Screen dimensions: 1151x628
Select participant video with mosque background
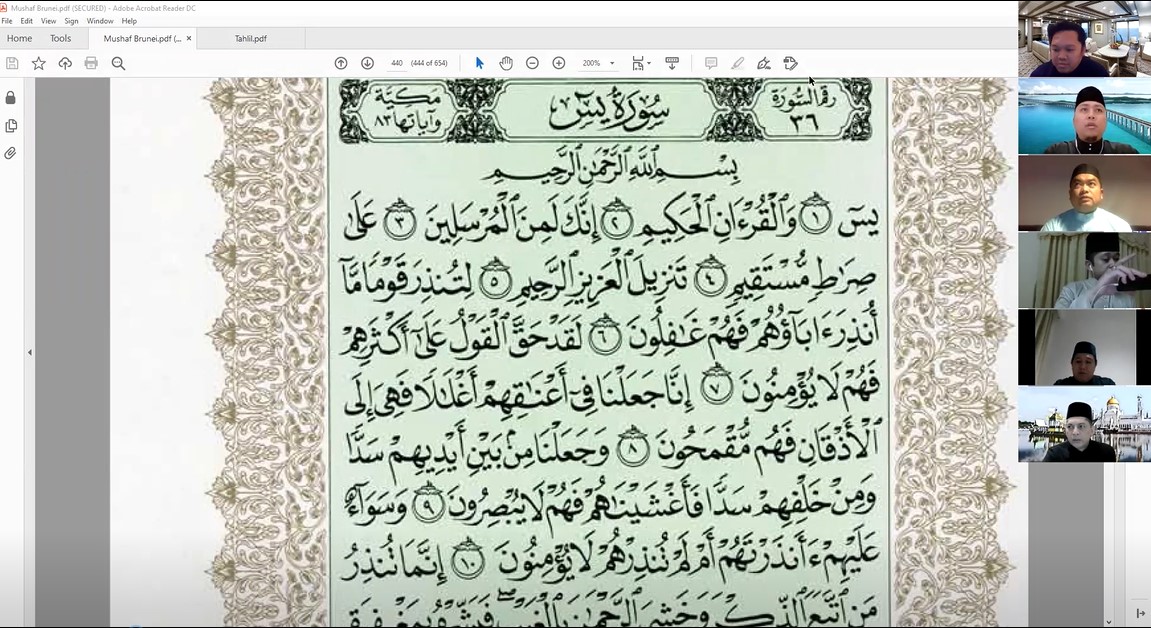(1084, 424)
